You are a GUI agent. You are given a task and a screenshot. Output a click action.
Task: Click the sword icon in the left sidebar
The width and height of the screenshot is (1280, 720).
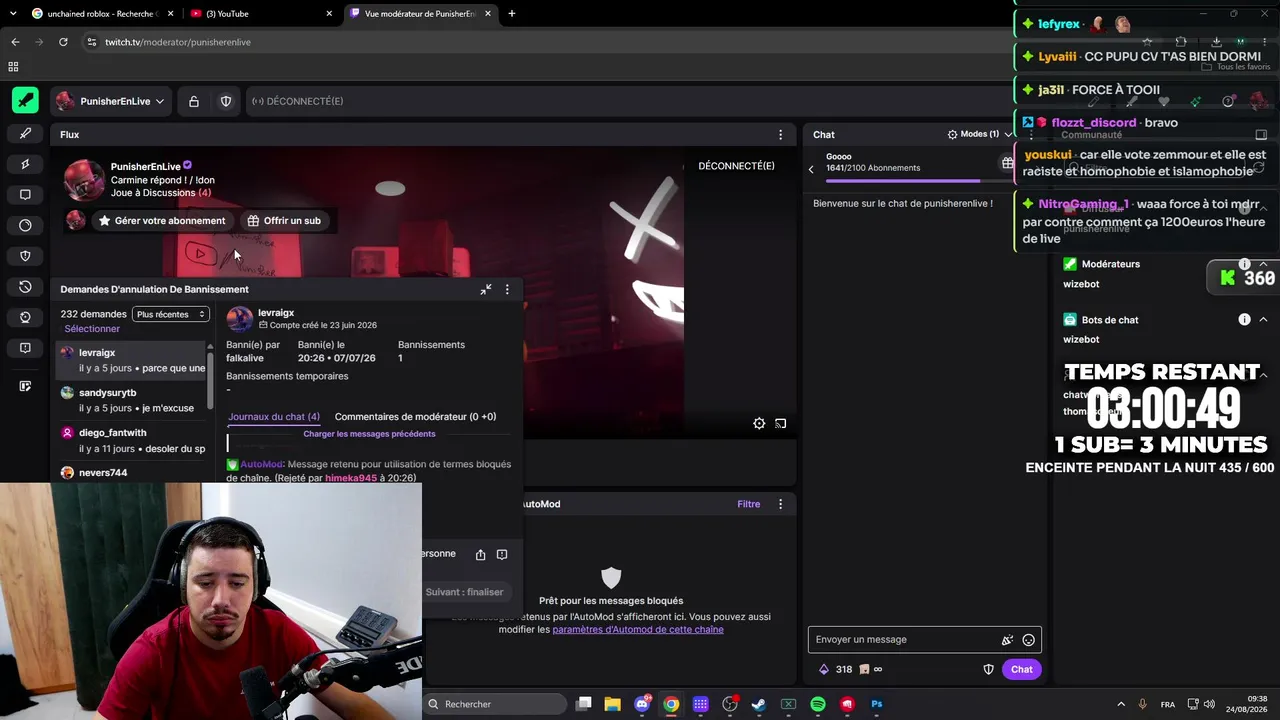pyautogui.click(x=25, y=133)
